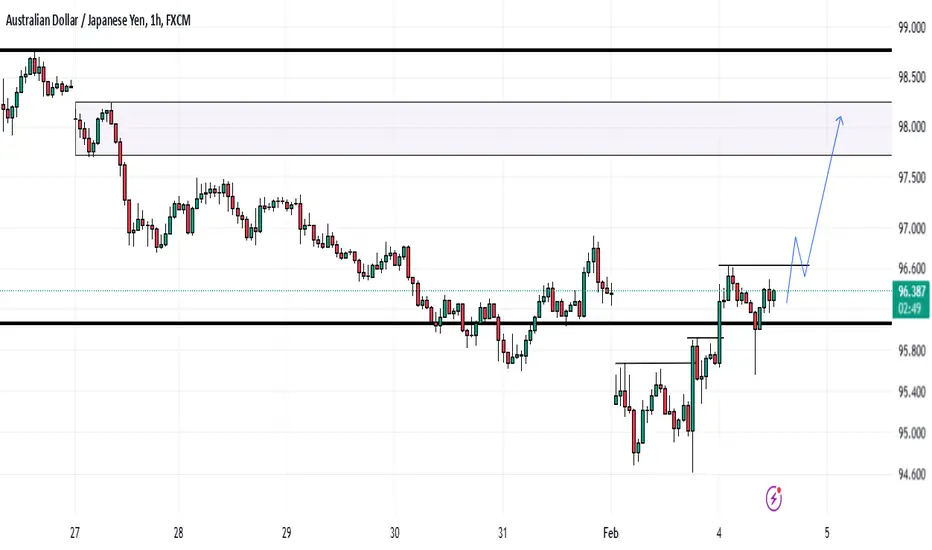The image size is (932, 550).
Task: Select the shaded supply zone rectangle
Action: (x=483, y=128)
